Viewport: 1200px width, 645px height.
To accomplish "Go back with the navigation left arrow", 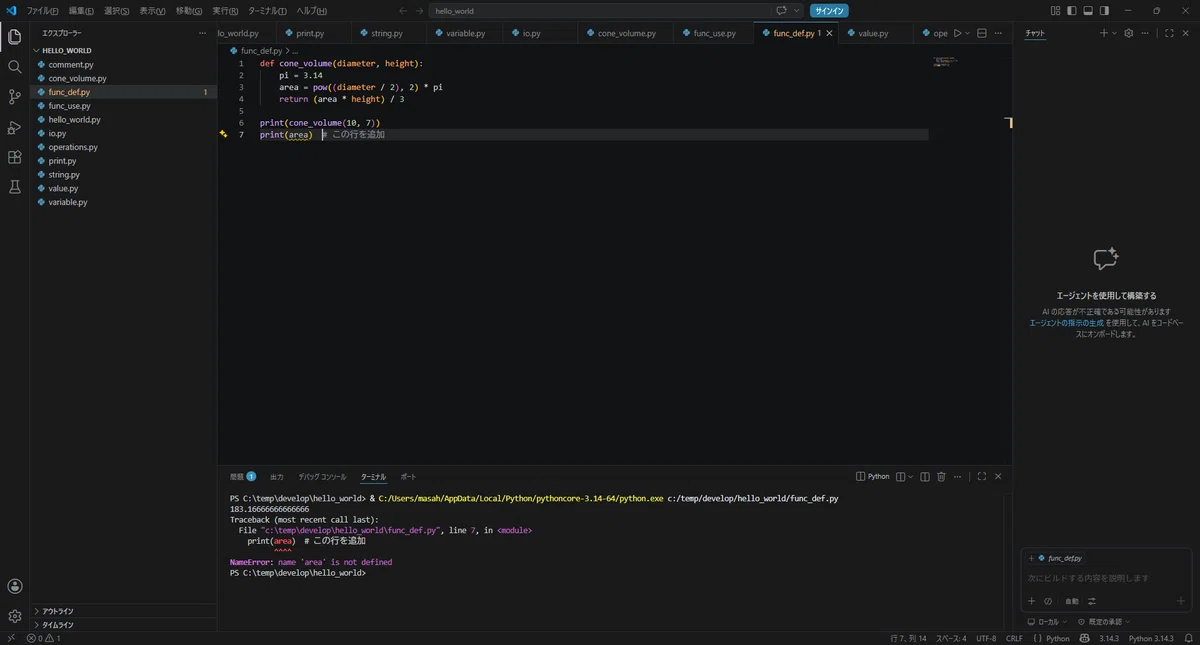I will click(402, 11).
